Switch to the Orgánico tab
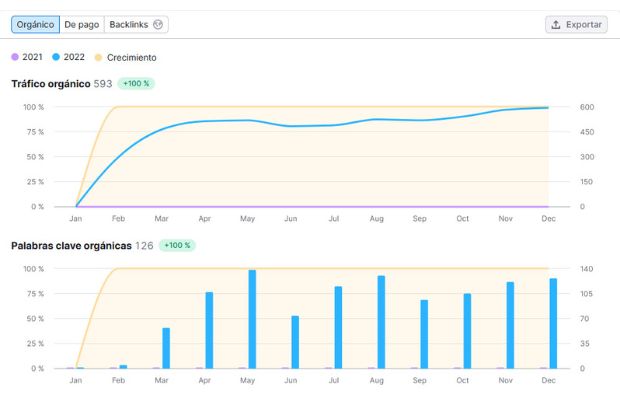 pos(35,24)
